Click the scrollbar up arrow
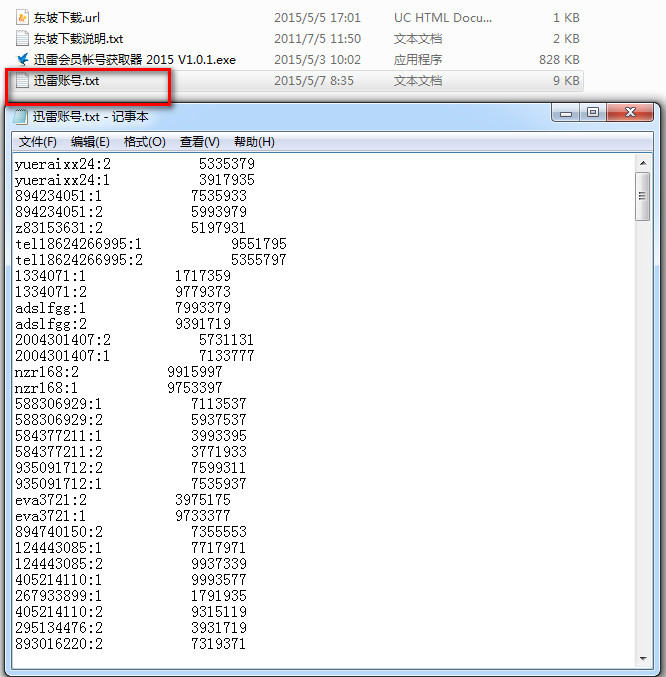Image resolution: width=666 pixels, height=677 pixels. [x=643, y=163]
